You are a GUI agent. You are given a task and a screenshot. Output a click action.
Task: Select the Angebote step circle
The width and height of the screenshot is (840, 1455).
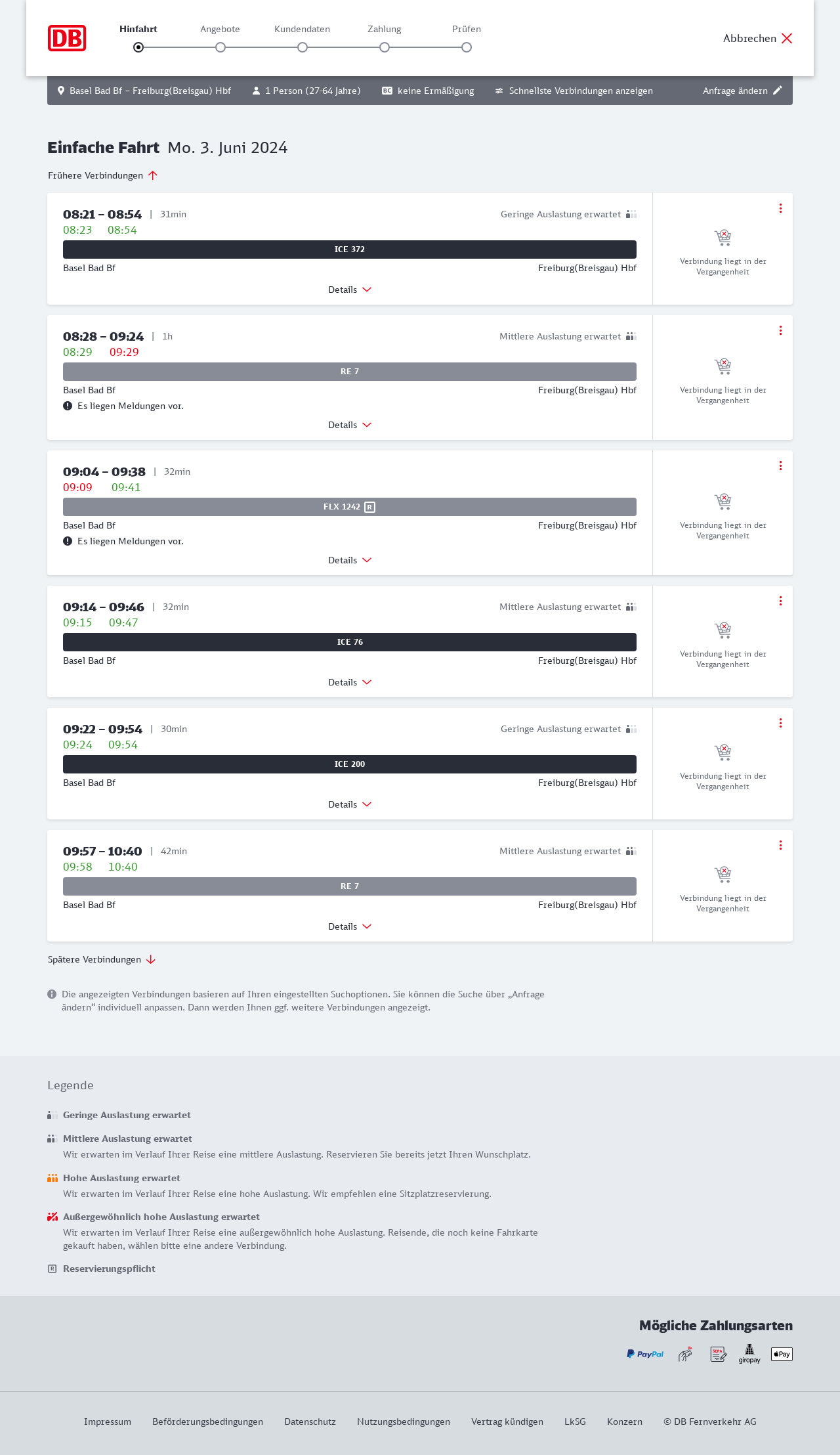tap(220, 47)
